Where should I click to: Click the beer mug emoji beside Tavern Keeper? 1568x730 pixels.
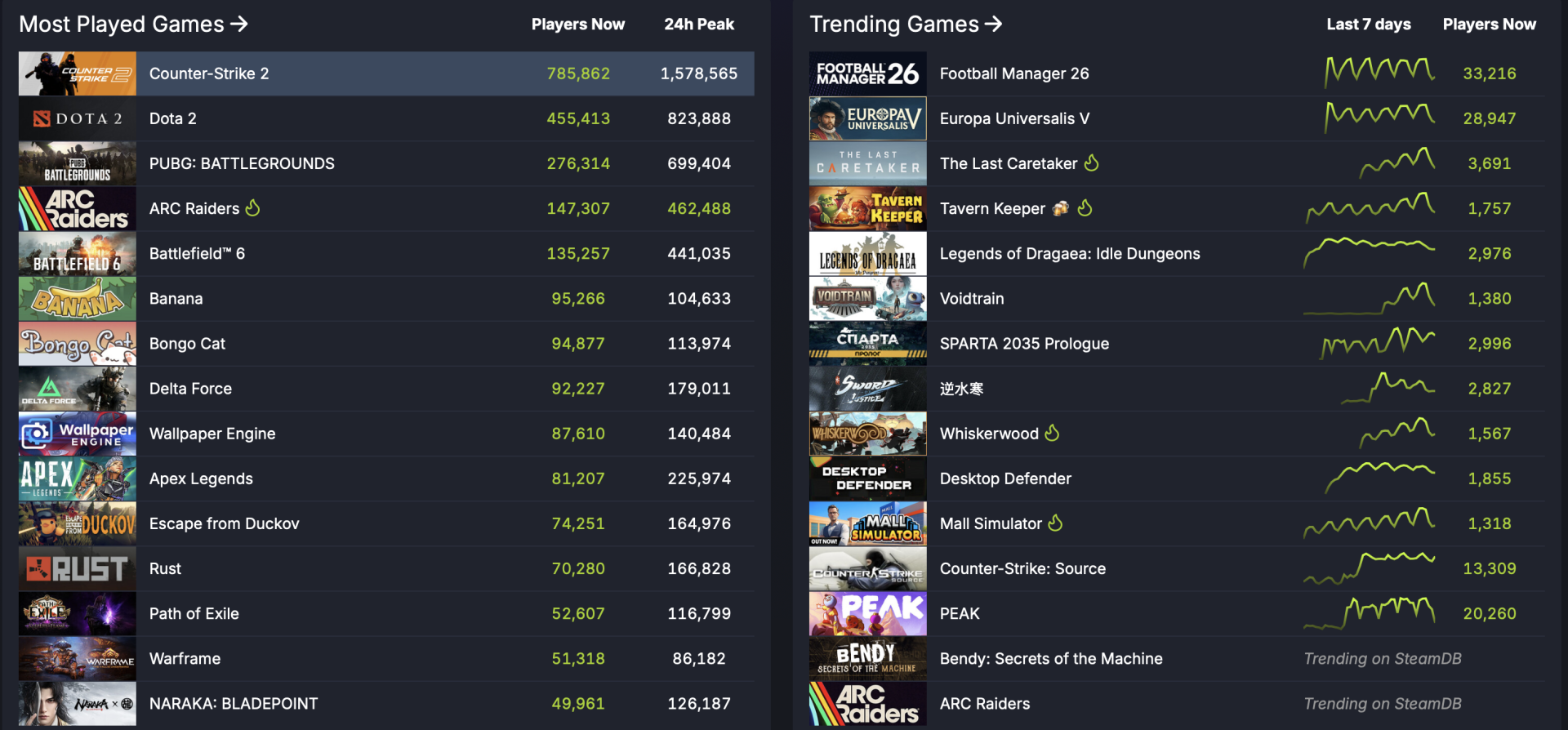1060,208
